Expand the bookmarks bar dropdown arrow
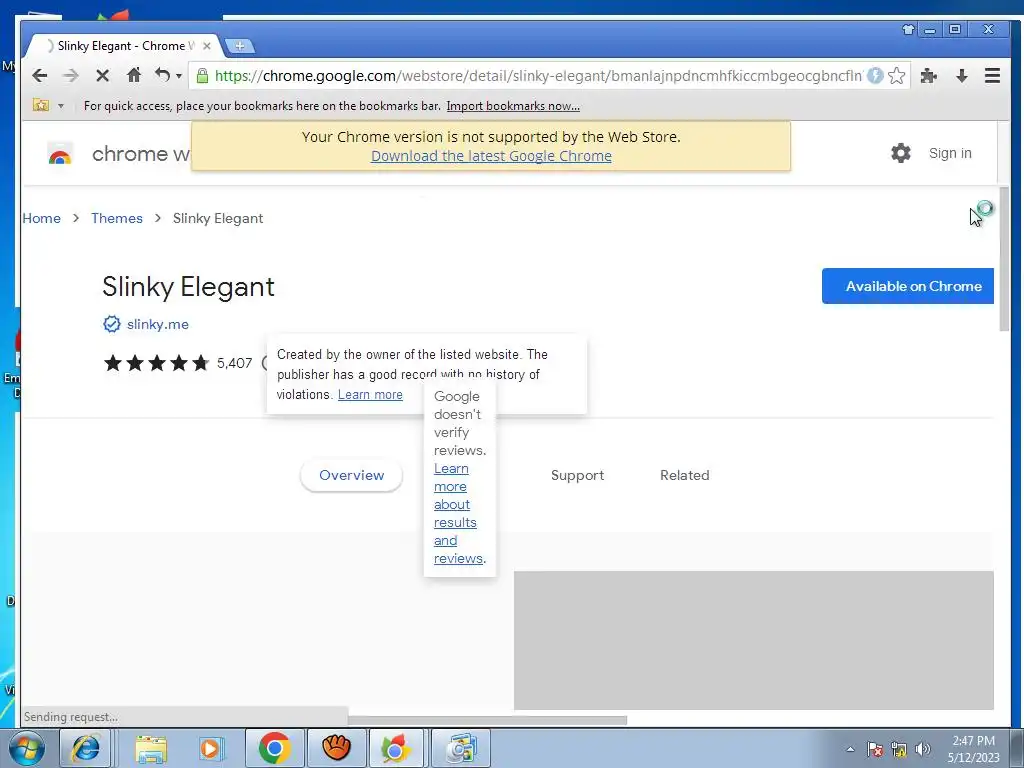The height and width of the screenshot is (768, 1024). click(x=61, y=106)
